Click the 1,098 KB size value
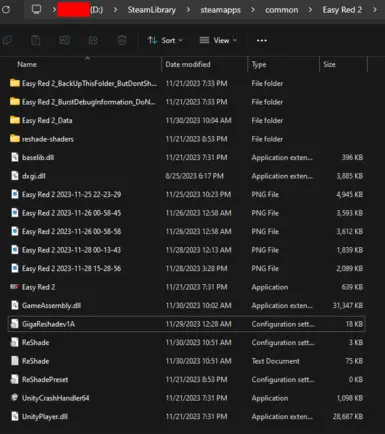This screenshot has height=434, width=385. click(x=350, y=398)
